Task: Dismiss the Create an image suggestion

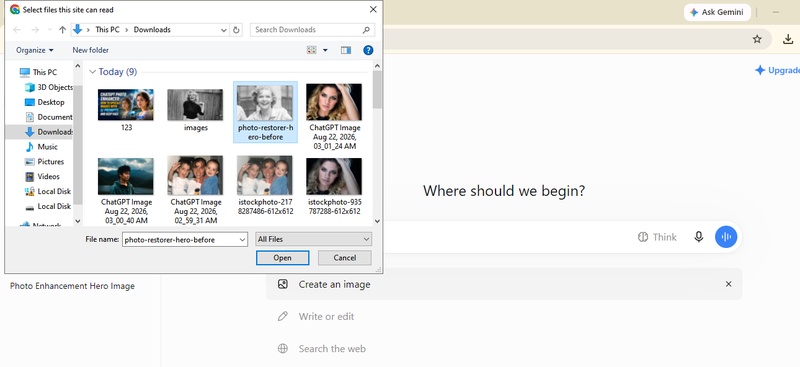Action: click(729, 284)
